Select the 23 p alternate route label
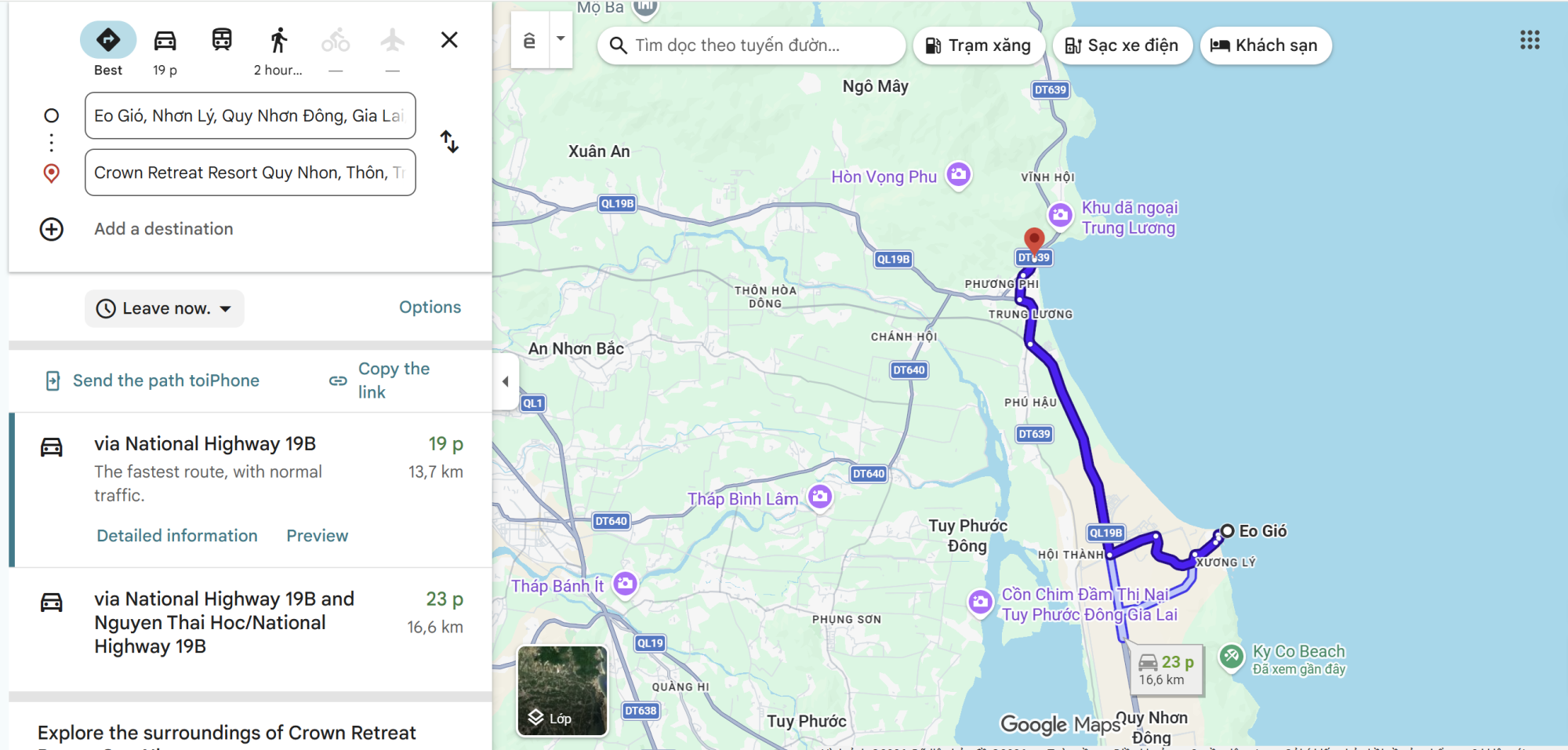Screen dimensions: 1568x750 (1167, 670)
